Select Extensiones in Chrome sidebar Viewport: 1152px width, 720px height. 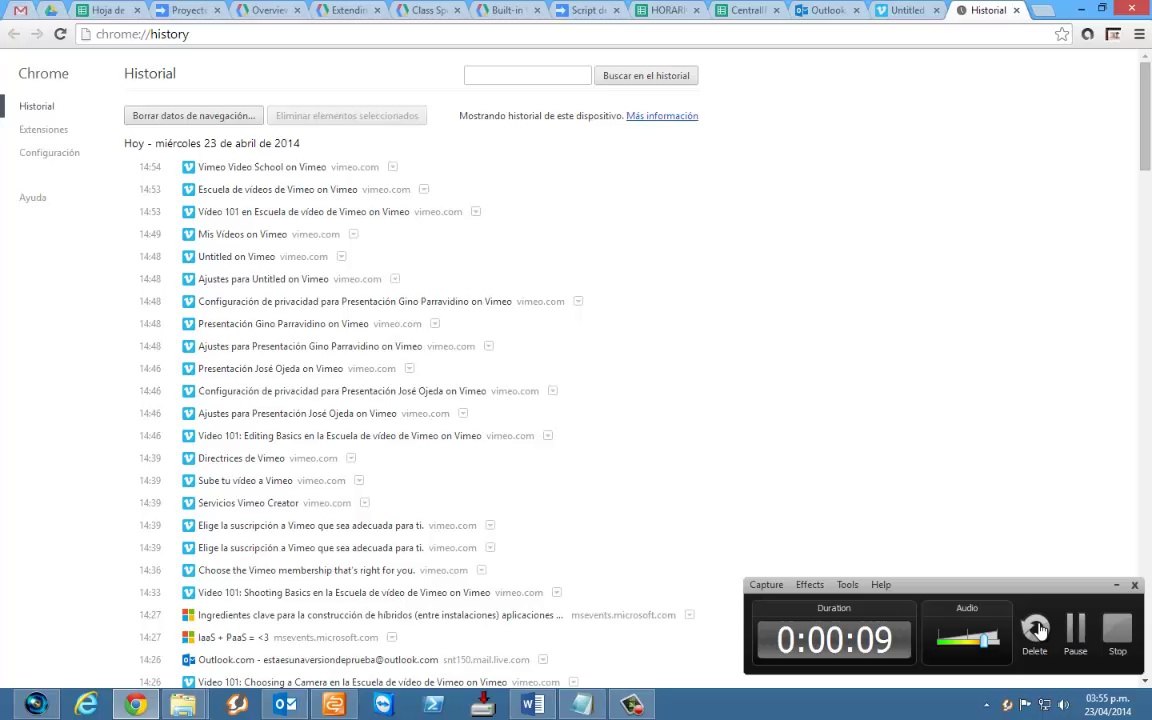point(43,129)
